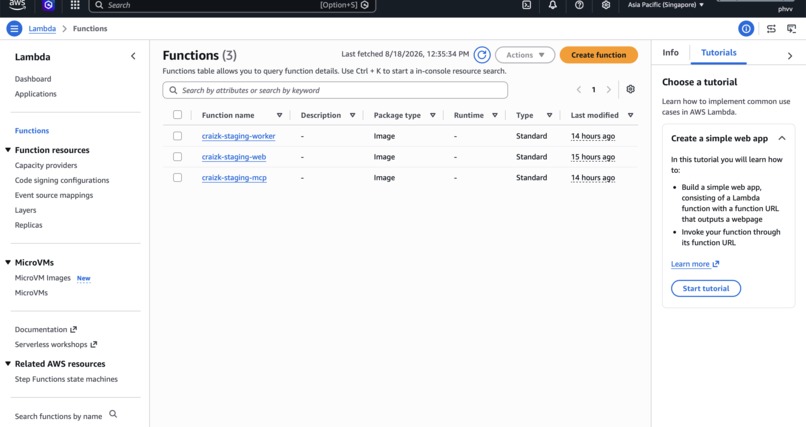Viewport: 806px width, 427px height.
Task: Click '14 hours ago' for craizk-staging-worker
Action: click(593, 136)
